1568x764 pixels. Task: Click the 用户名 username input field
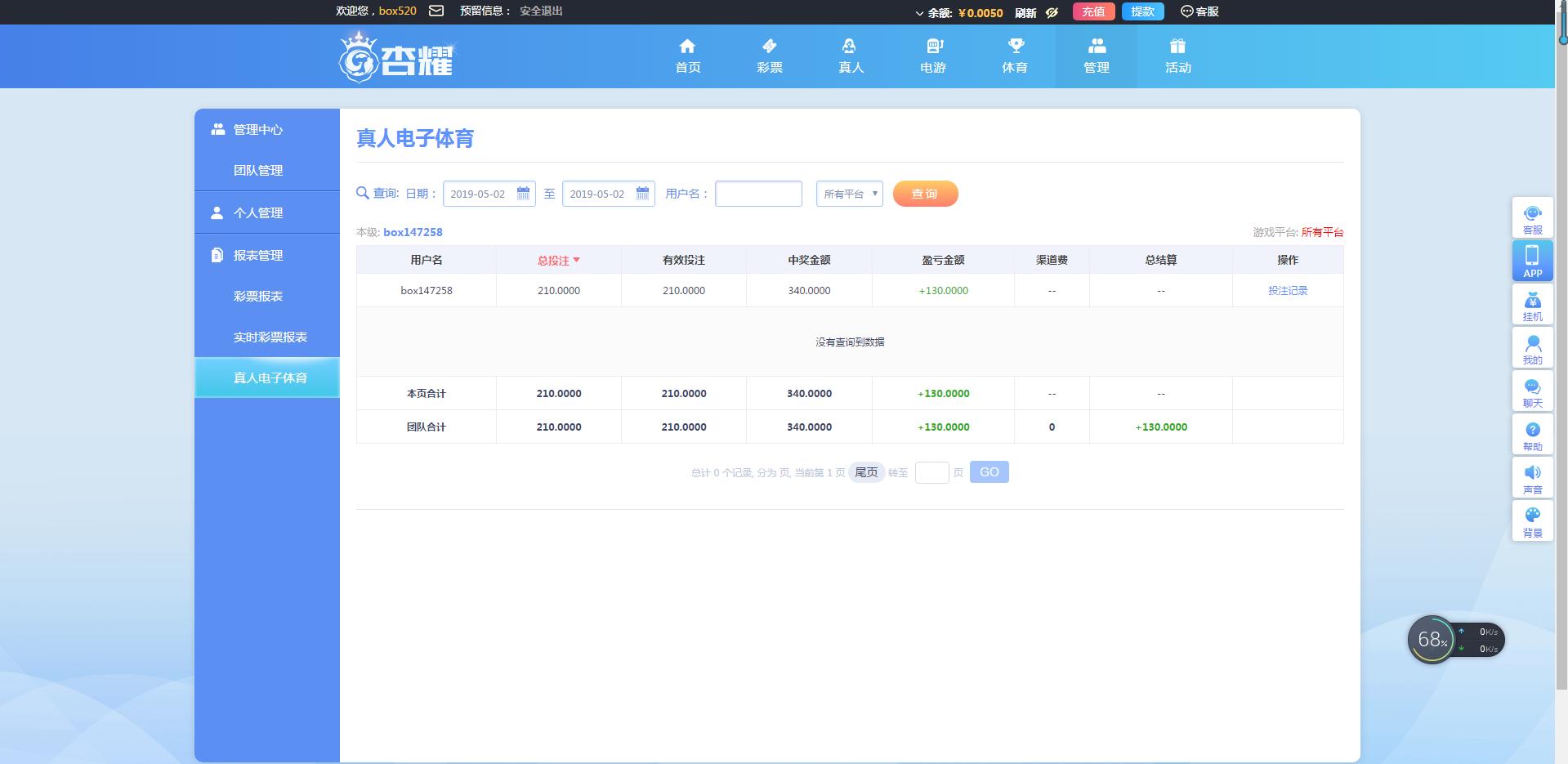pos(758,194)
